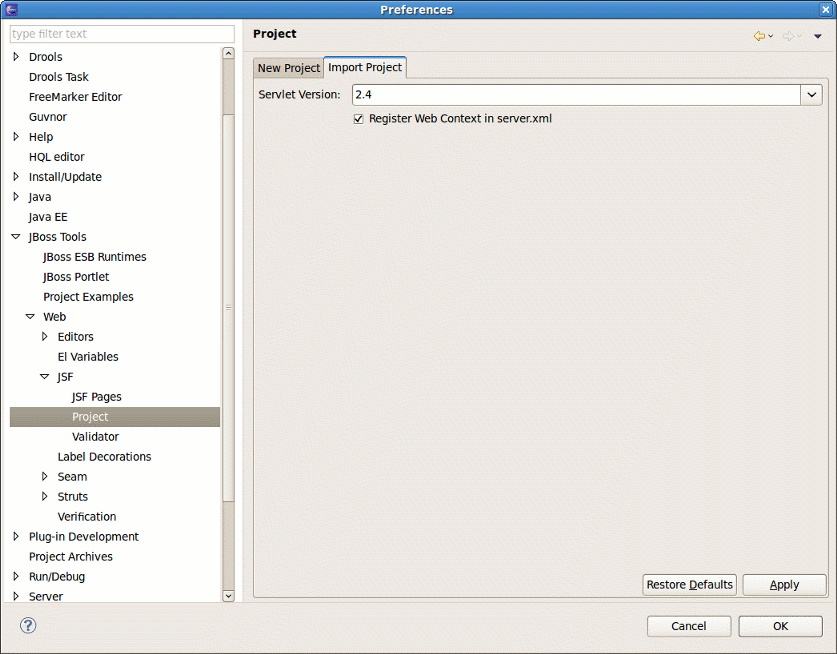Click the back navigation arrow icon

pos(759,36)
